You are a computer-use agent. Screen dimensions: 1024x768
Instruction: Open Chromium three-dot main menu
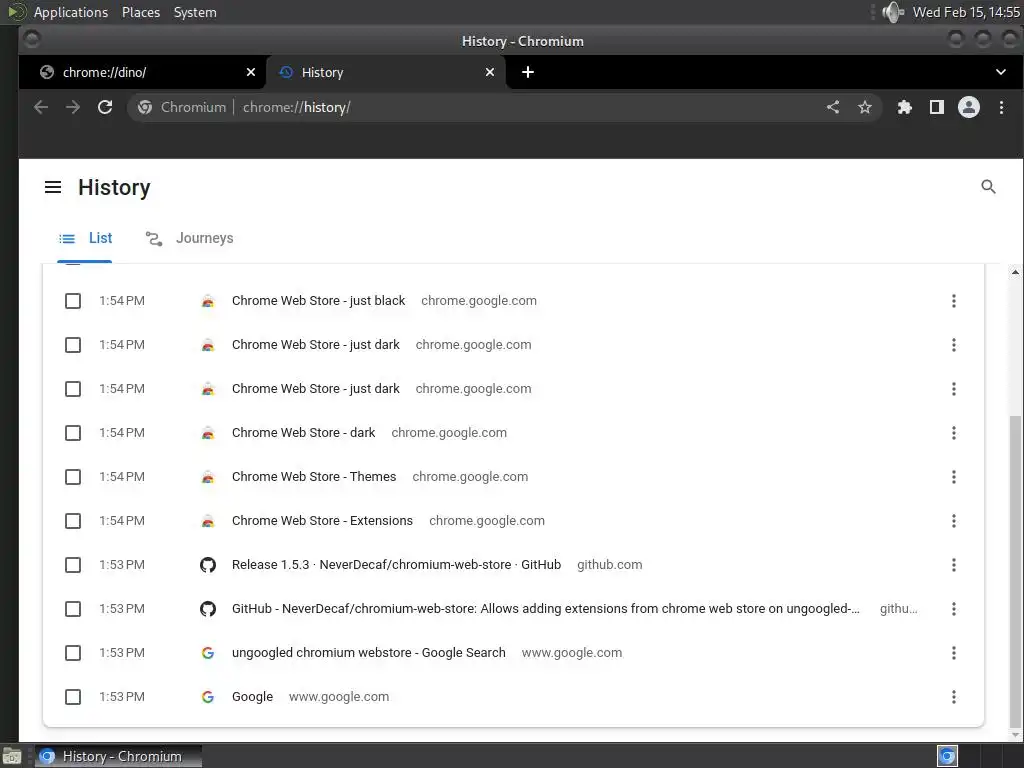pyautogui.click(x=1001, y=107)
